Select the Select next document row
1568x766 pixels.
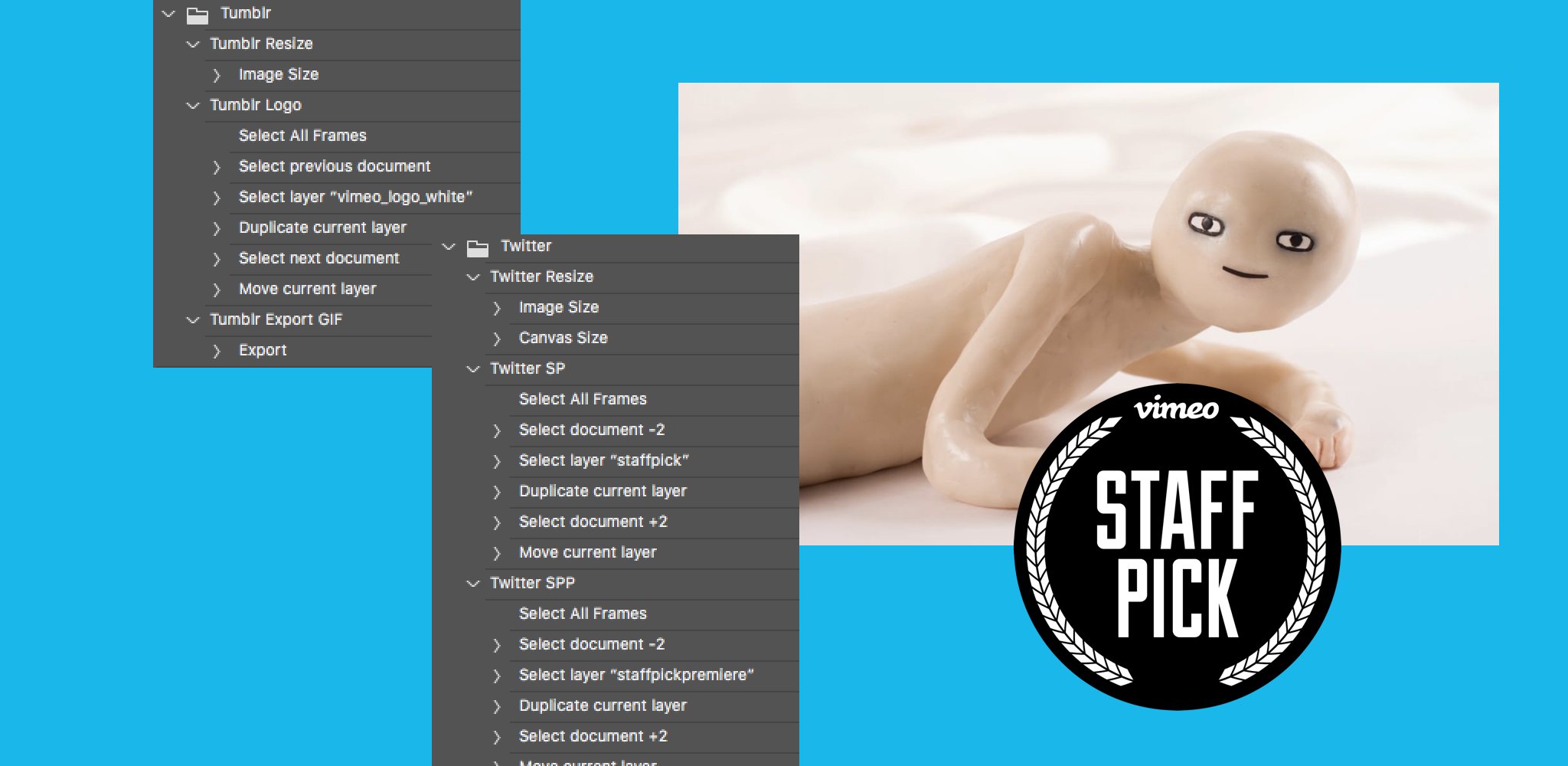pyautogui.click(x=318, y=258)
